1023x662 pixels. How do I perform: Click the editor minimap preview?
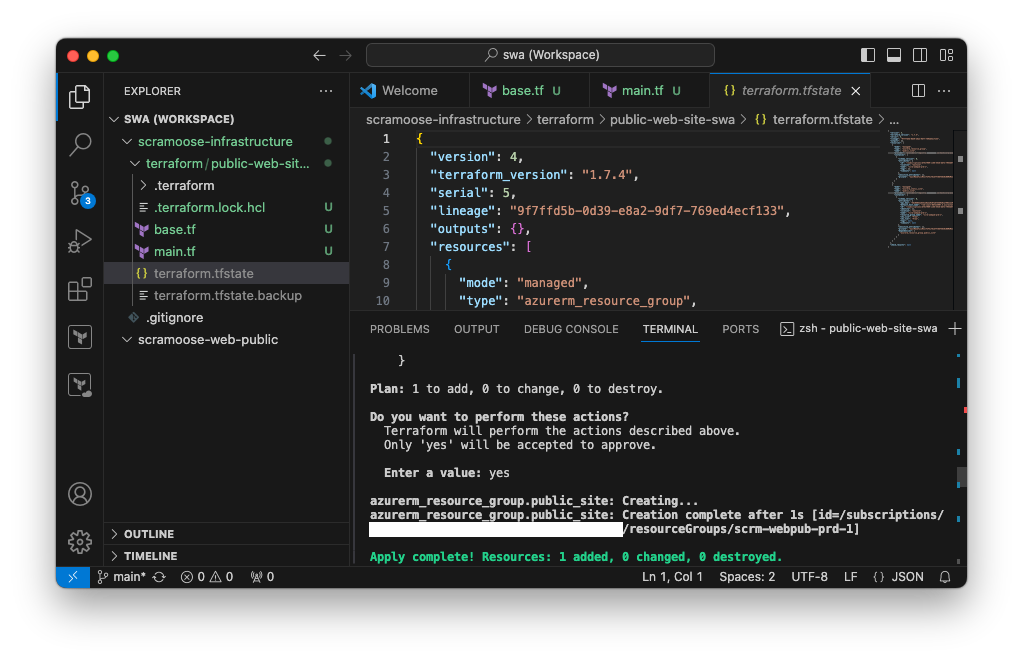coord(919,189)
